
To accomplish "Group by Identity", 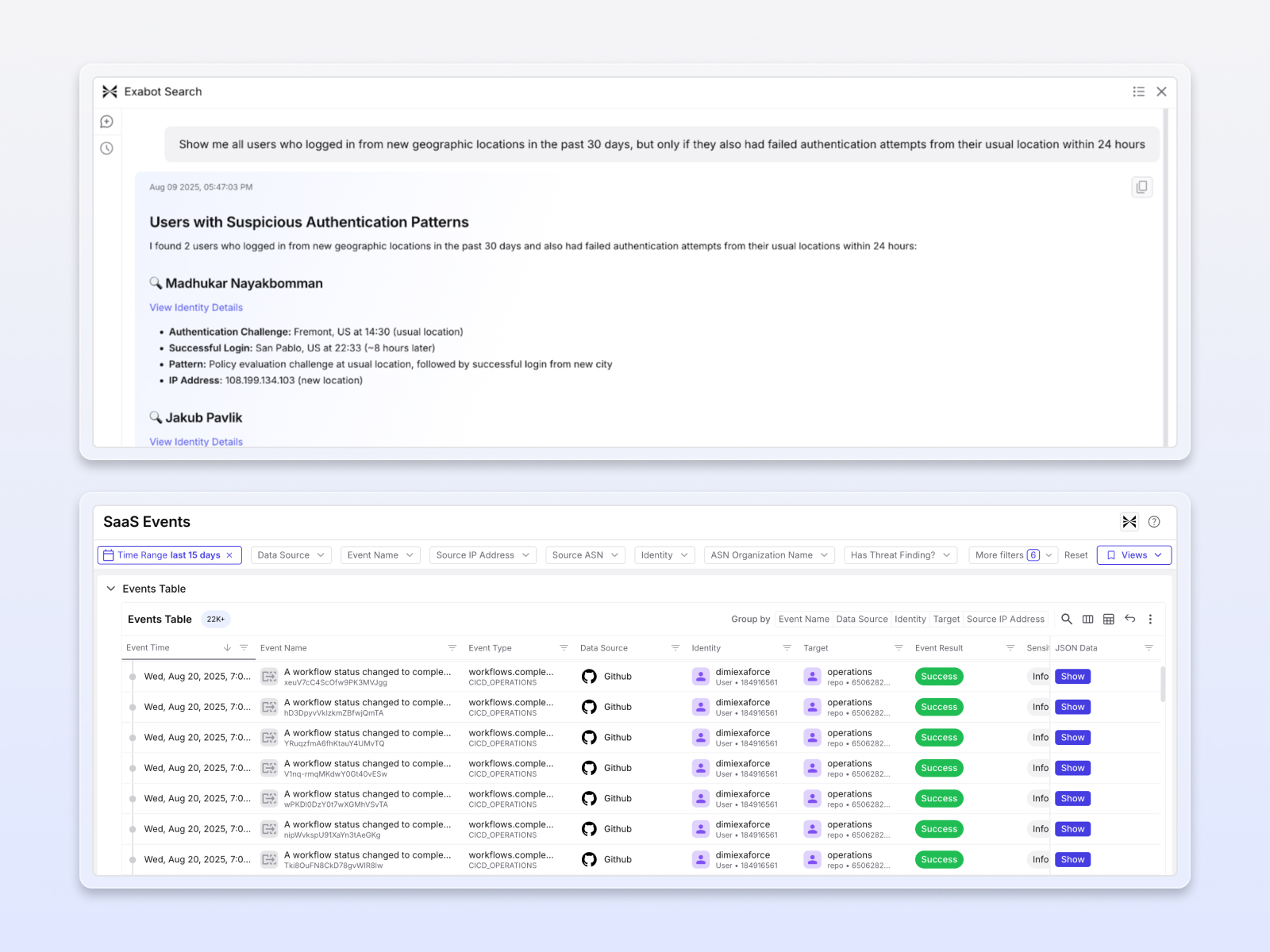I will 910,619.
